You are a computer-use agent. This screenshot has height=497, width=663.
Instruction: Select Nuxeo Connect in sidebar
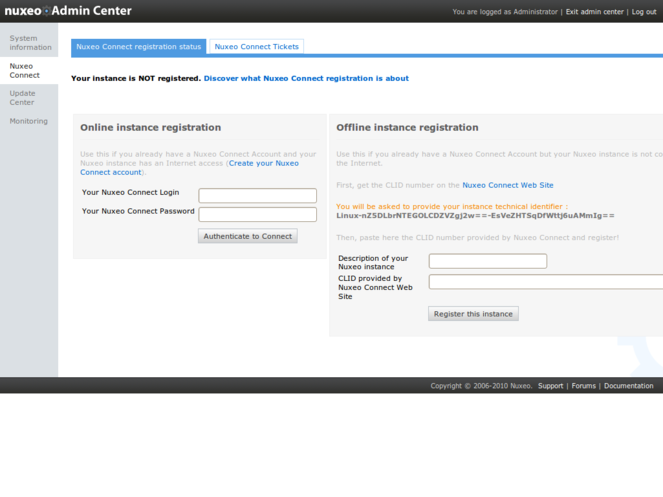[25, 71]
